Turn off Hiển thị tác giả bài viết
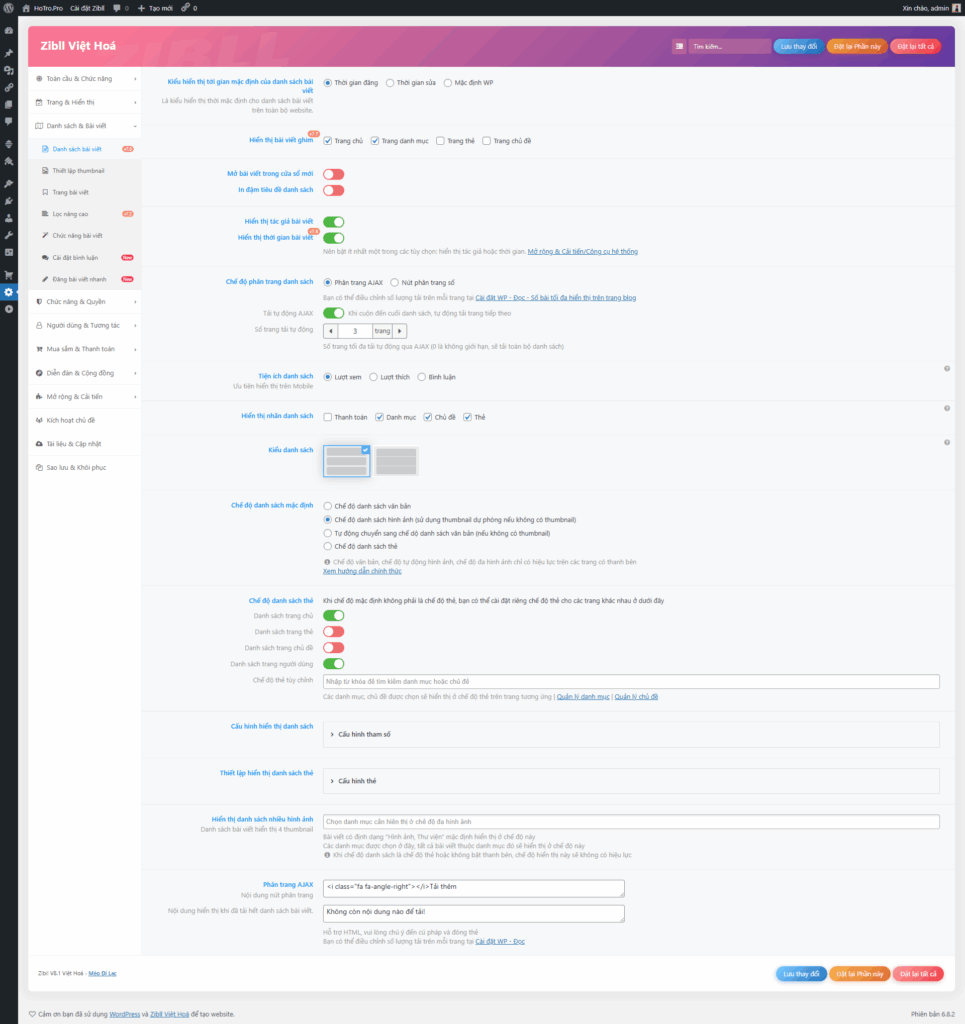The width and height of the screenshot is (965, 1024). coord(334,222)
